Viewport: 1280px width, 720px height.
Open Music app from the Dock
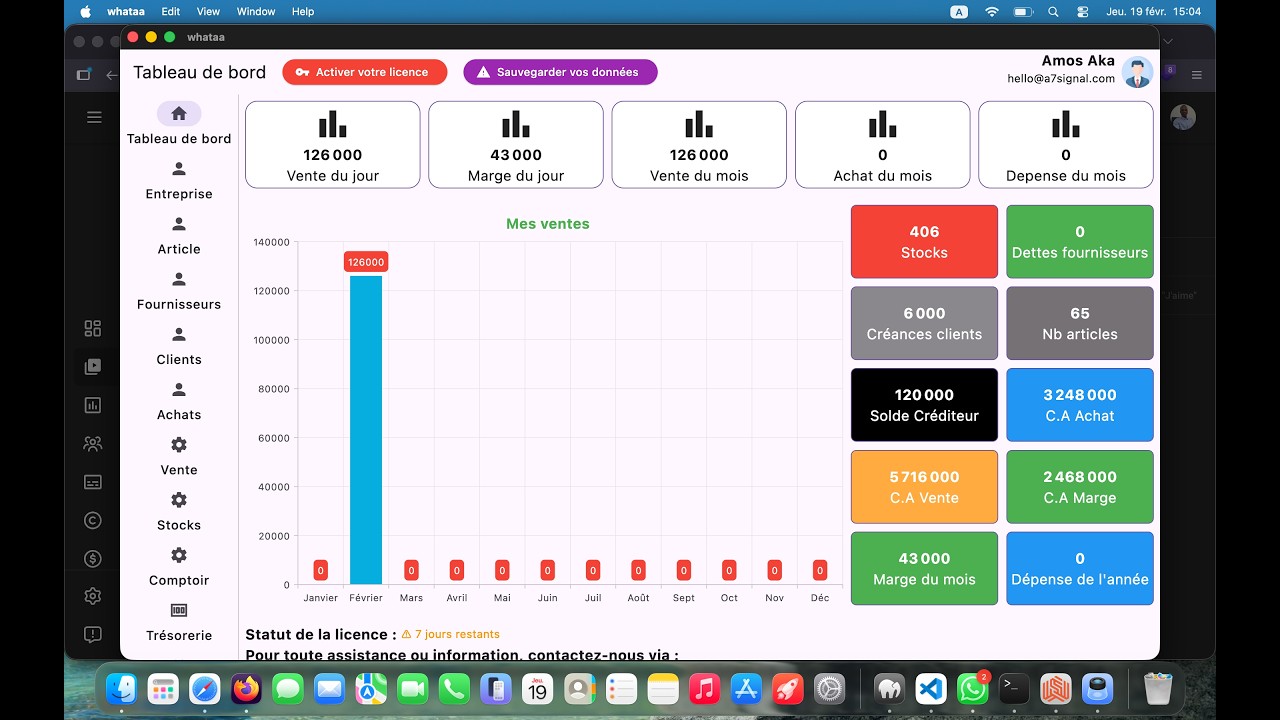705,688
